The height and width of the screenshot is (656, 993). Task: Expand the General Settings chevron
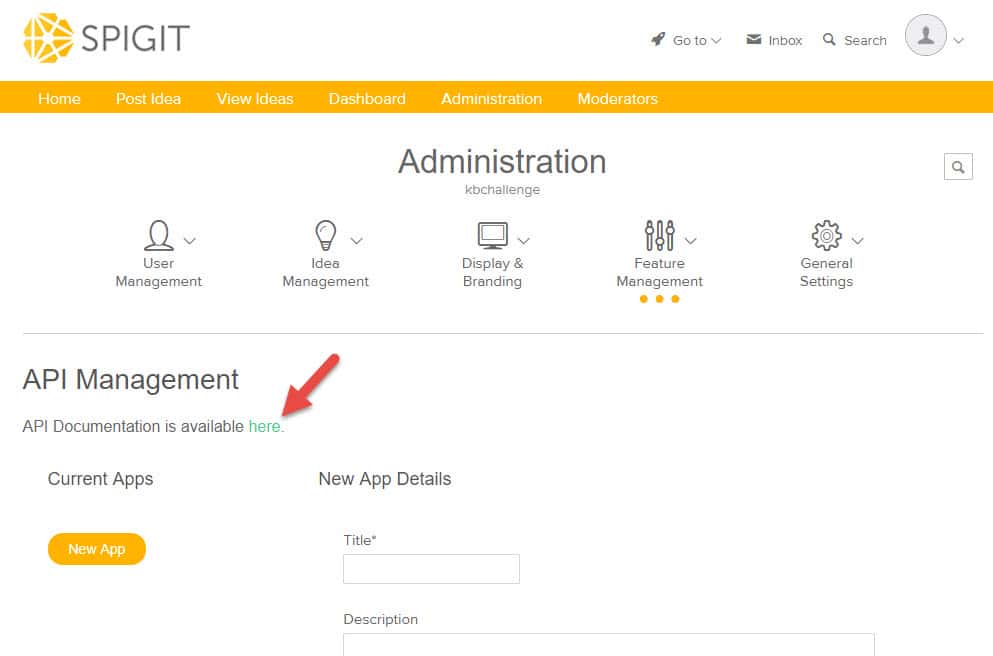point(857,241)
